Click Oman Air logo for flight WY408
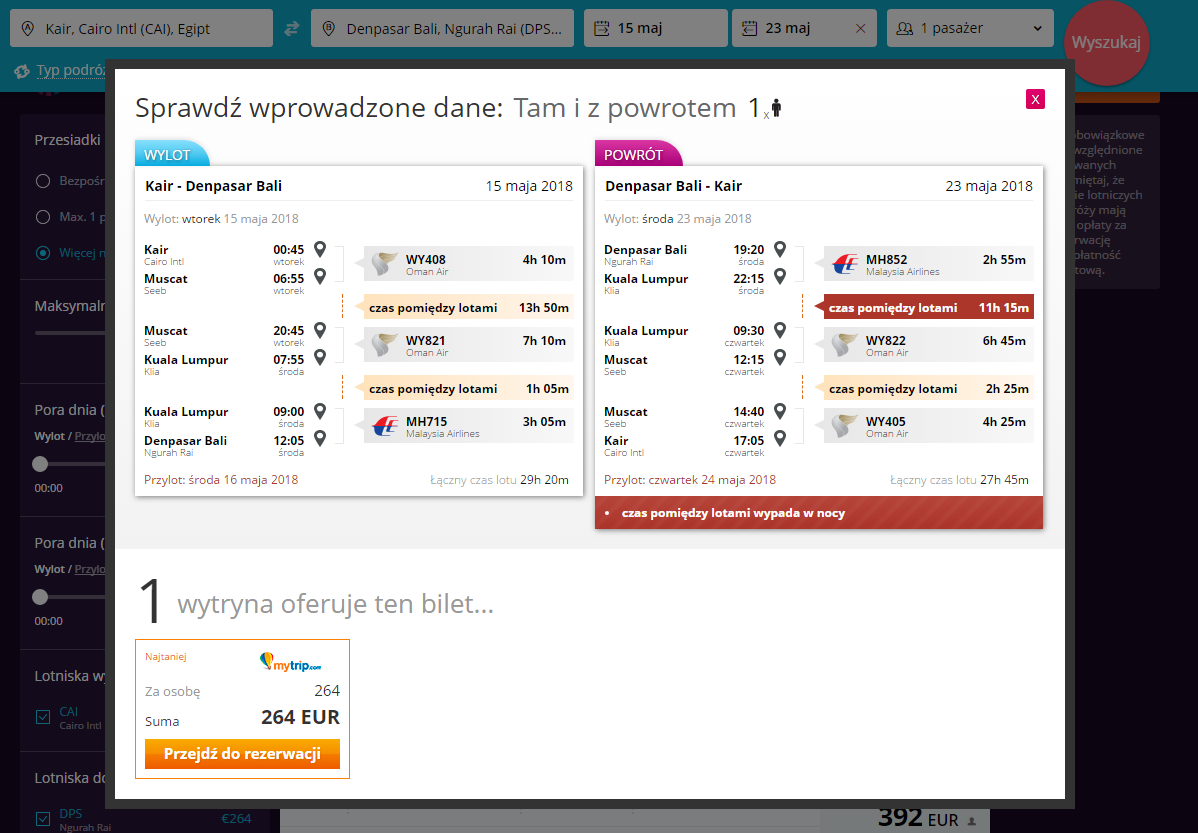 tap(384, 264)
